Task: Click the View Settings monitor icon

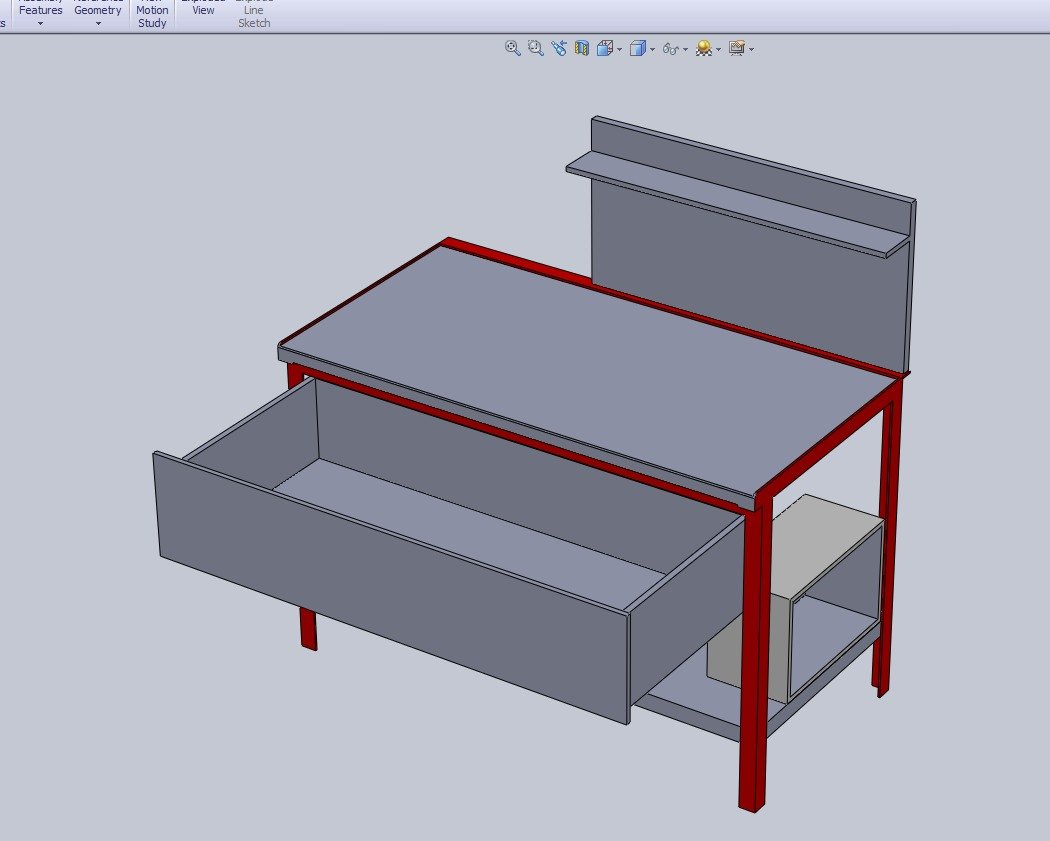Action: [737, 48]
